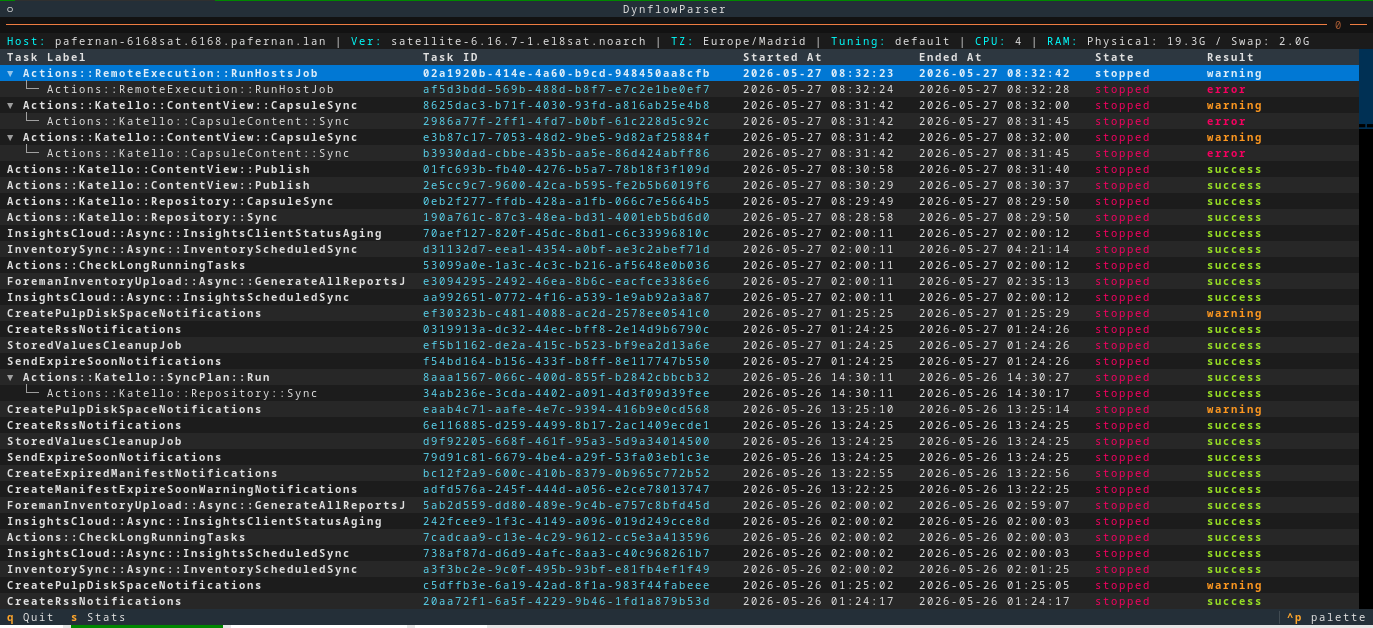This screenshot has width=1373, height=628.
Task: Collapse CapsuleSync task with ID starting 8625dac3
Action: [x=11, y=105]
